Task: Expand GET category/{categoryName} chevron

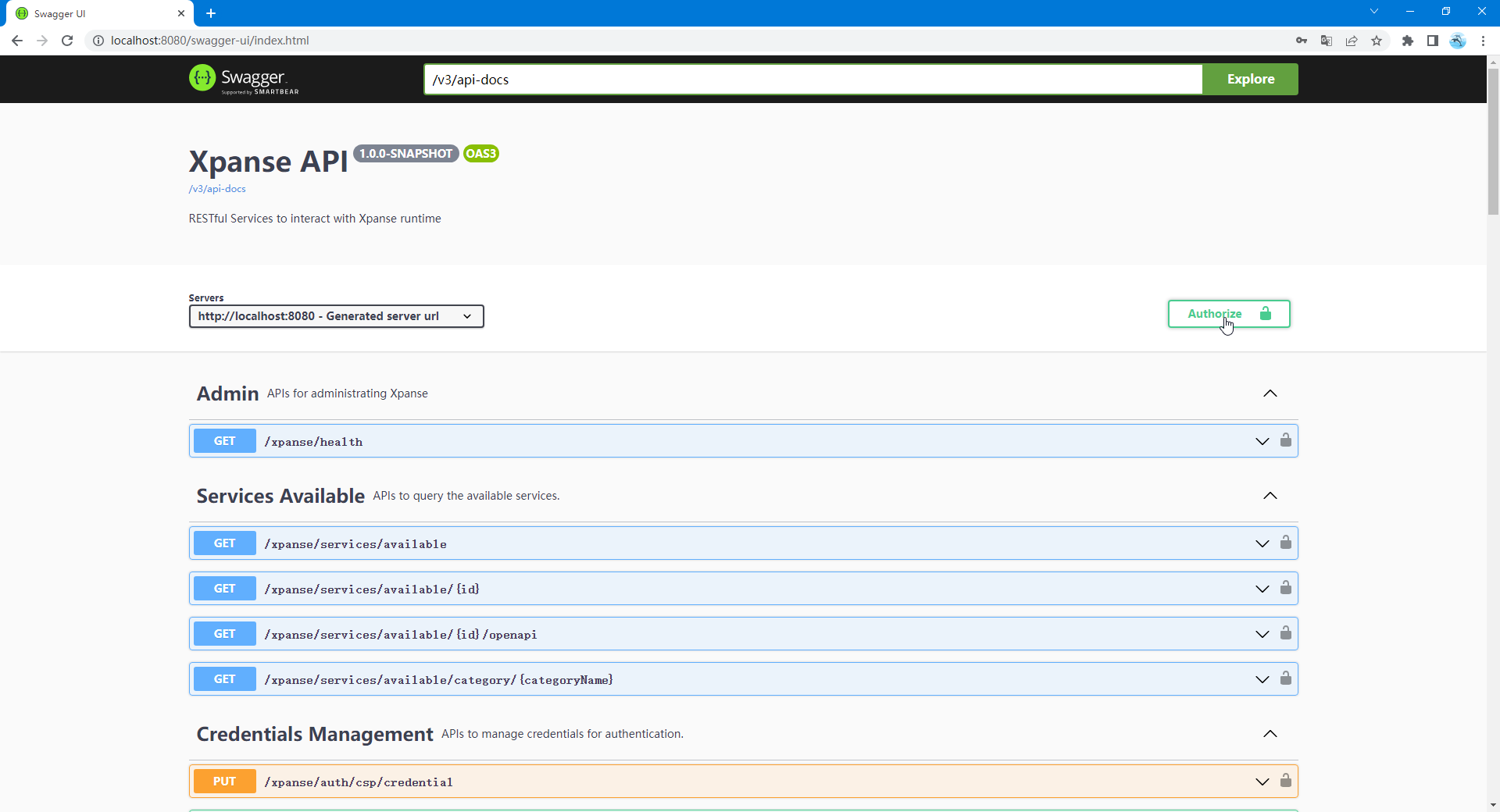Action: [x=1262, y=680]
